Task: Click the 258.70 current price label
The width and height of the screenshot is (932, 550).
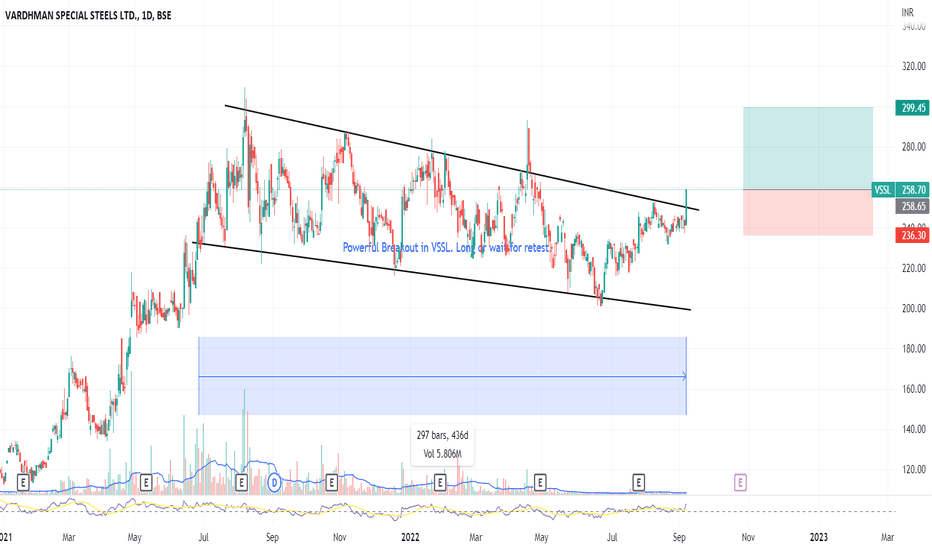Action: [912, 190]
